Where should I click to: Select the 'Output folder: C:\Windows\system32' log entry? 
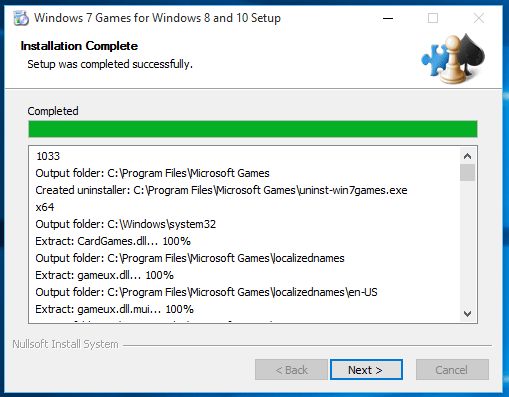(126, 224)
